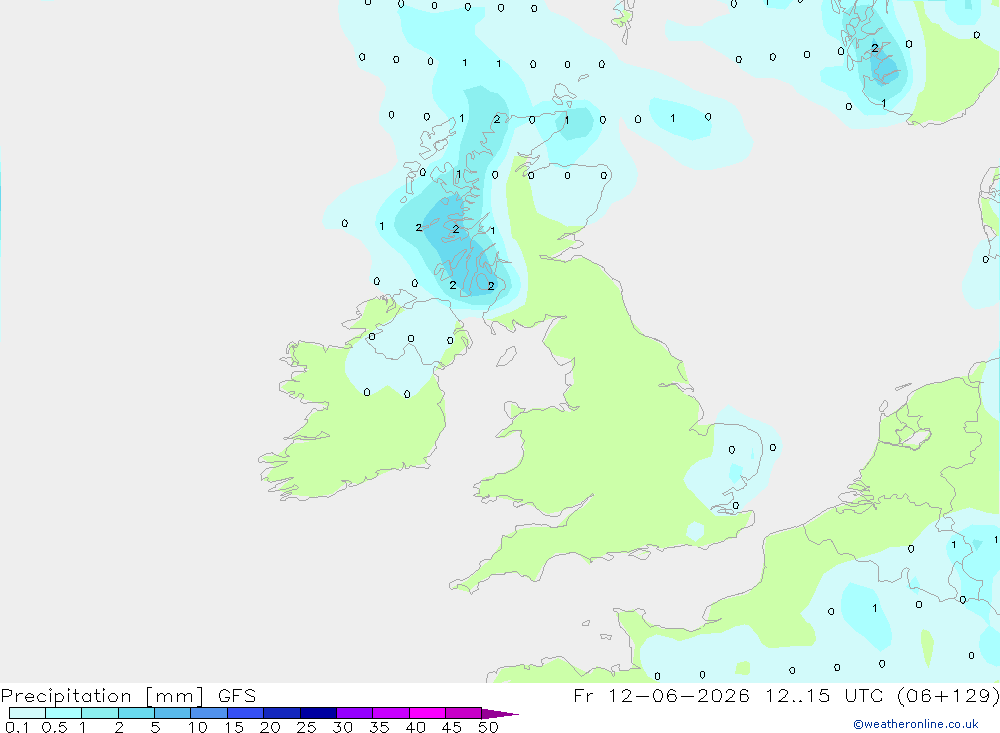Click the '20' legend scale label
The height and width of the screenshot is (733, 1000).
coord(270,727)
